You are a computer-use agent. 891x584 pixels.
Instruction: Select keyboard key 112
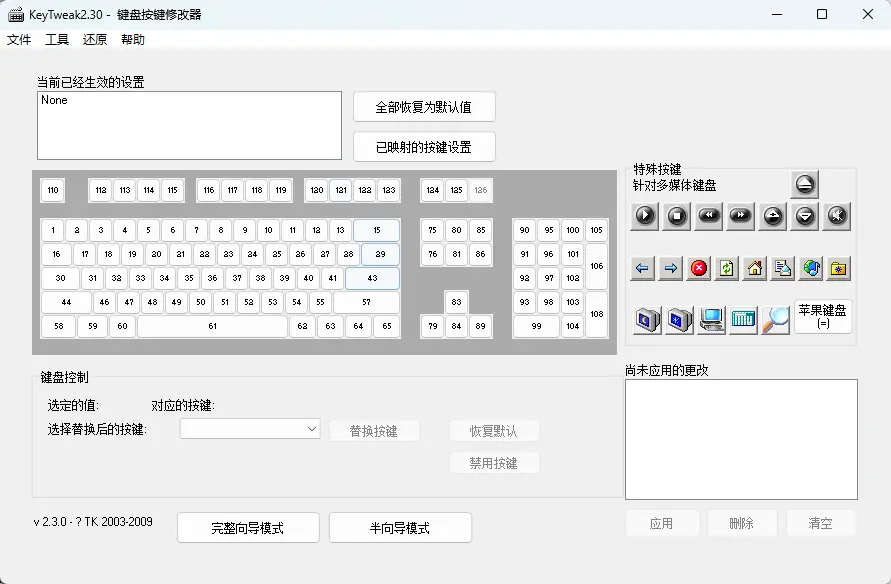coord(101,190)
